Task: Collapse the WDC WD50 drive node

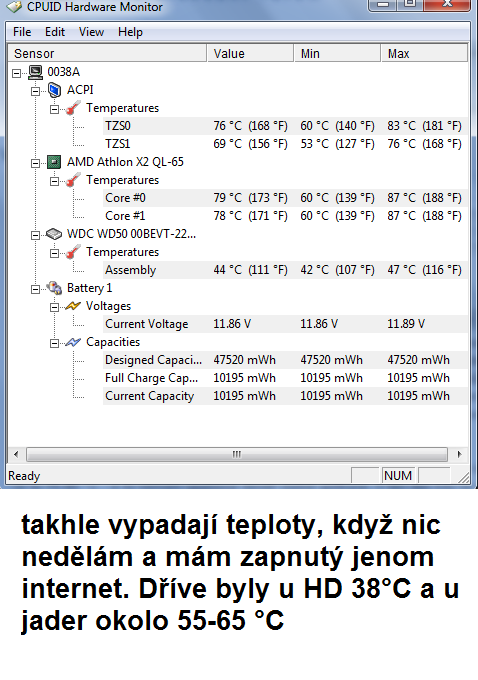Action: tap(36, 235)
